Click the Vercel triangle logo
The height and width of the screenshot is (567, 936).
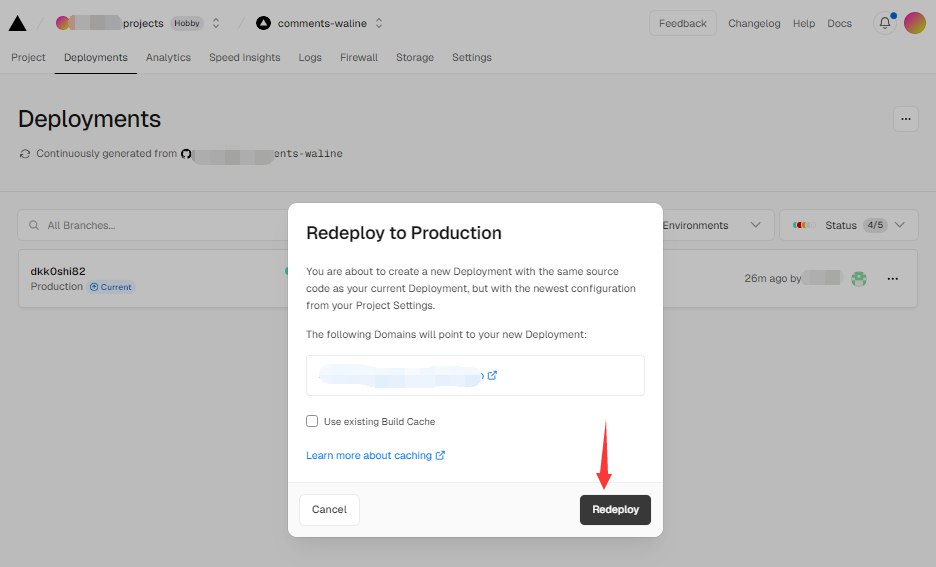pyautogui.click(x=17, y=23)
